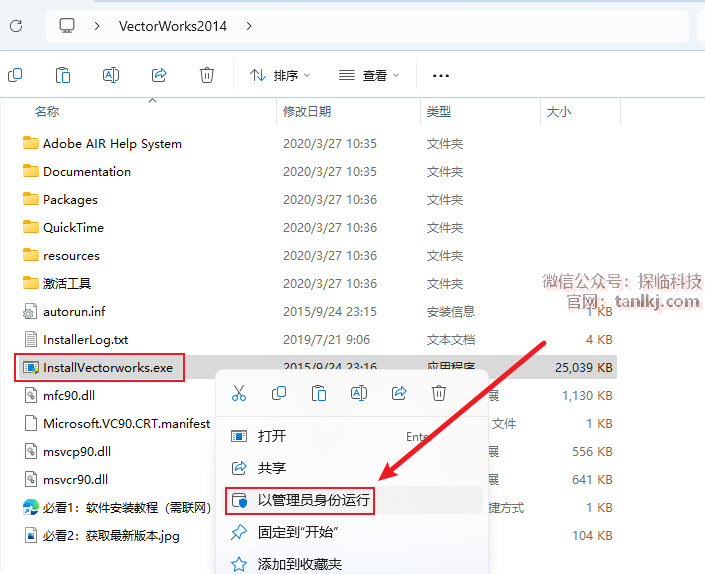Open the three-dots more options menu
This screenshot has height=574, width=705.
point(441,76)
